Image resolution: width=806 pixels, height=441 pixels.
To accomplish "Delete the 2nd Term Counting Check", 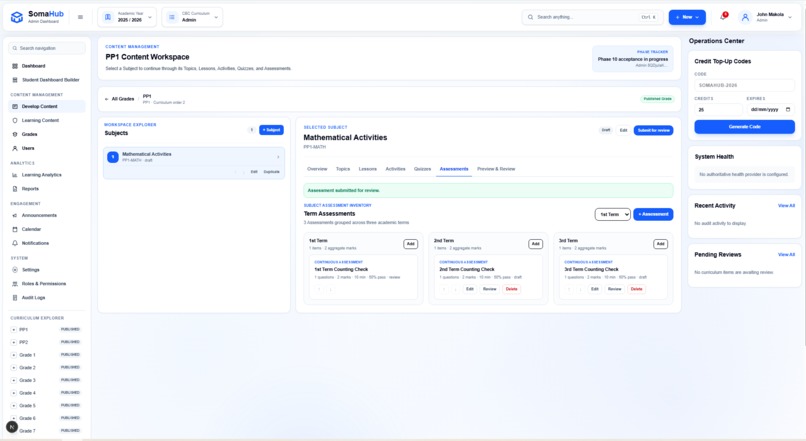I will [x=511, y=289].
